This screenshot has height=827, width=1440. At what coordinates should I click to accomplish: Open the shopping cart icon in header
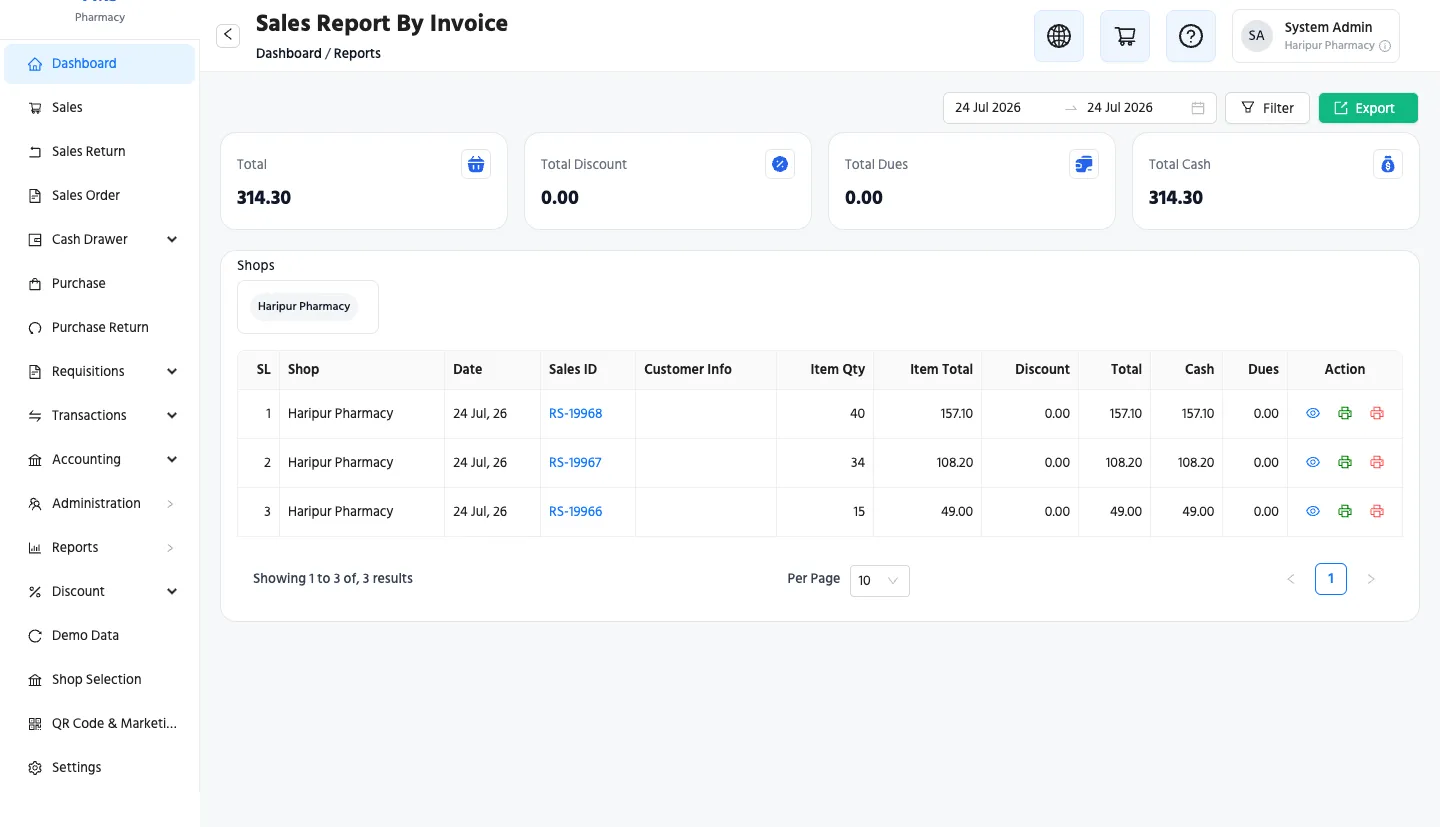tap(1125, 36)
